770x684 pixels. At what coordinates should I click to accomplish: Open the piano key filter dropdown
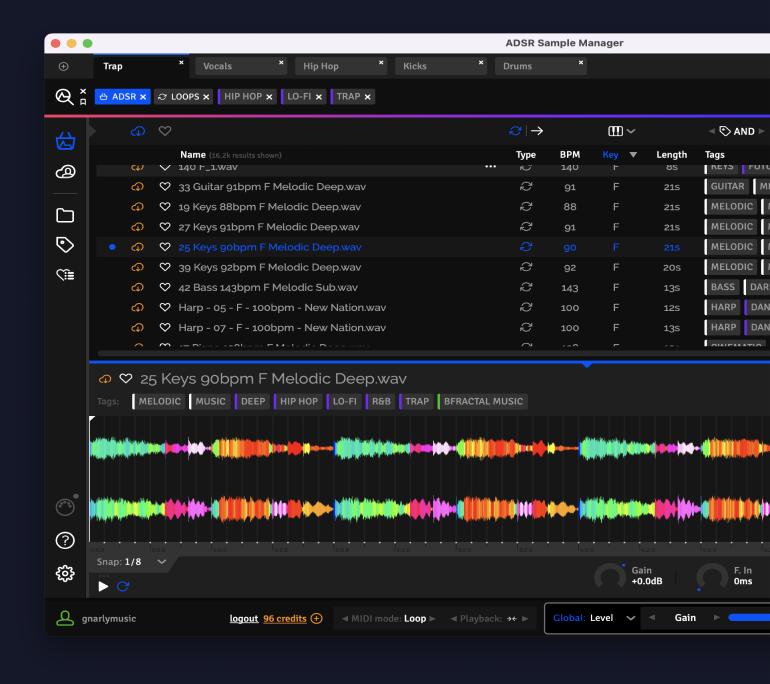click(622, 131)
